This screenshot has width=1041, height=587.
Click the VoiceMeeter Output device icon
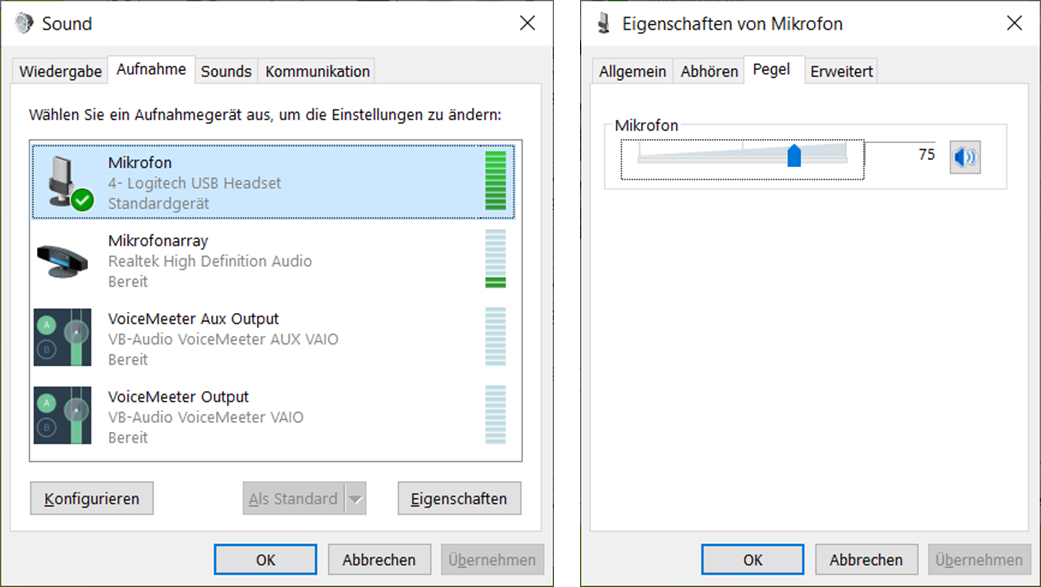click(62, 416)
